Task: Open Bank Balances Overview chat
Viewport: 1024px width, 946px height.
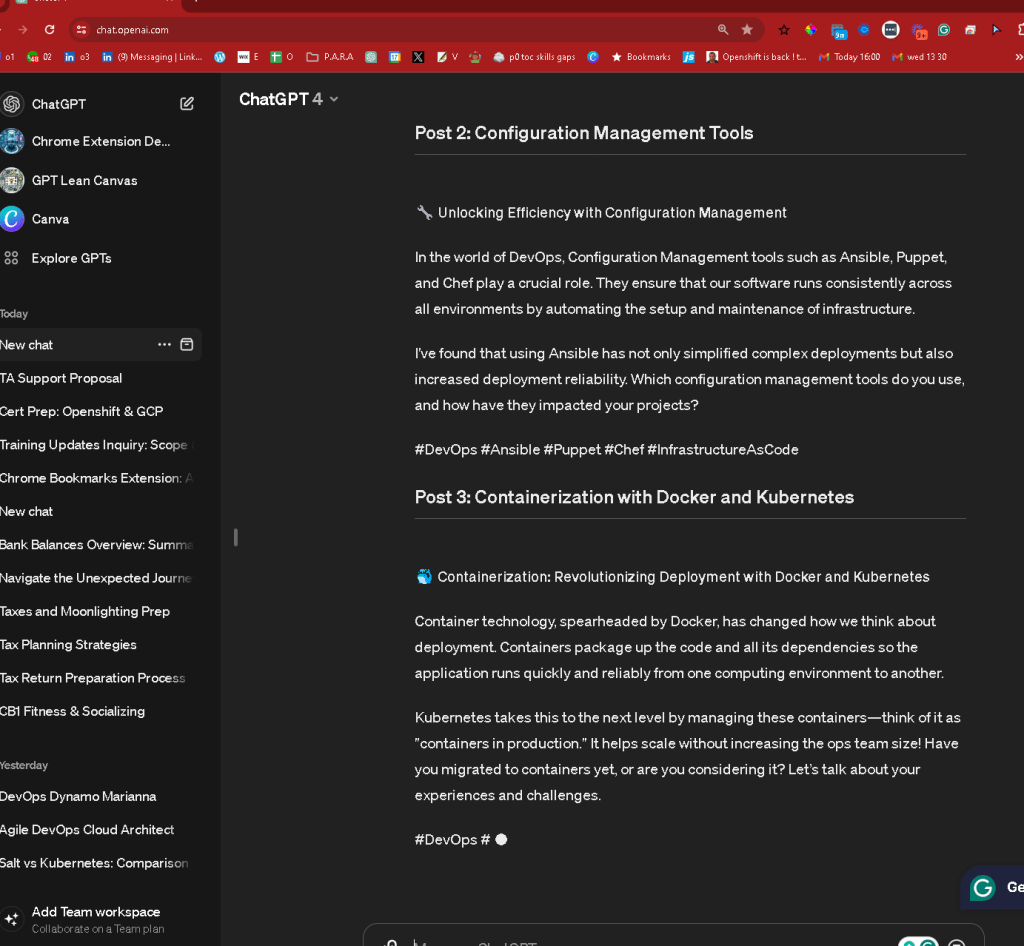Action: [98, 544]
